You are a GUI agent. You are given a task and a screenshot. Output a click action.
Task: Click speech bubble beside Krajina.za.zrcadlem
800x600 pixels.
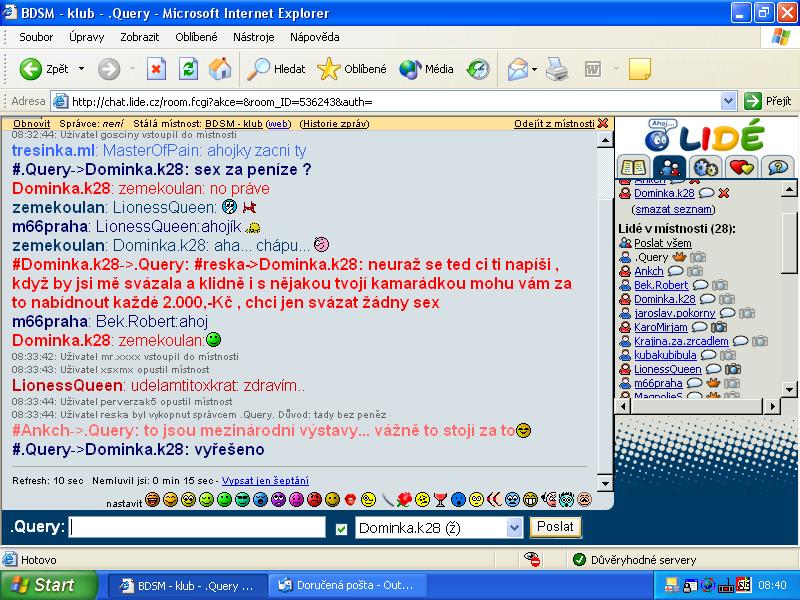coord(740,341)
